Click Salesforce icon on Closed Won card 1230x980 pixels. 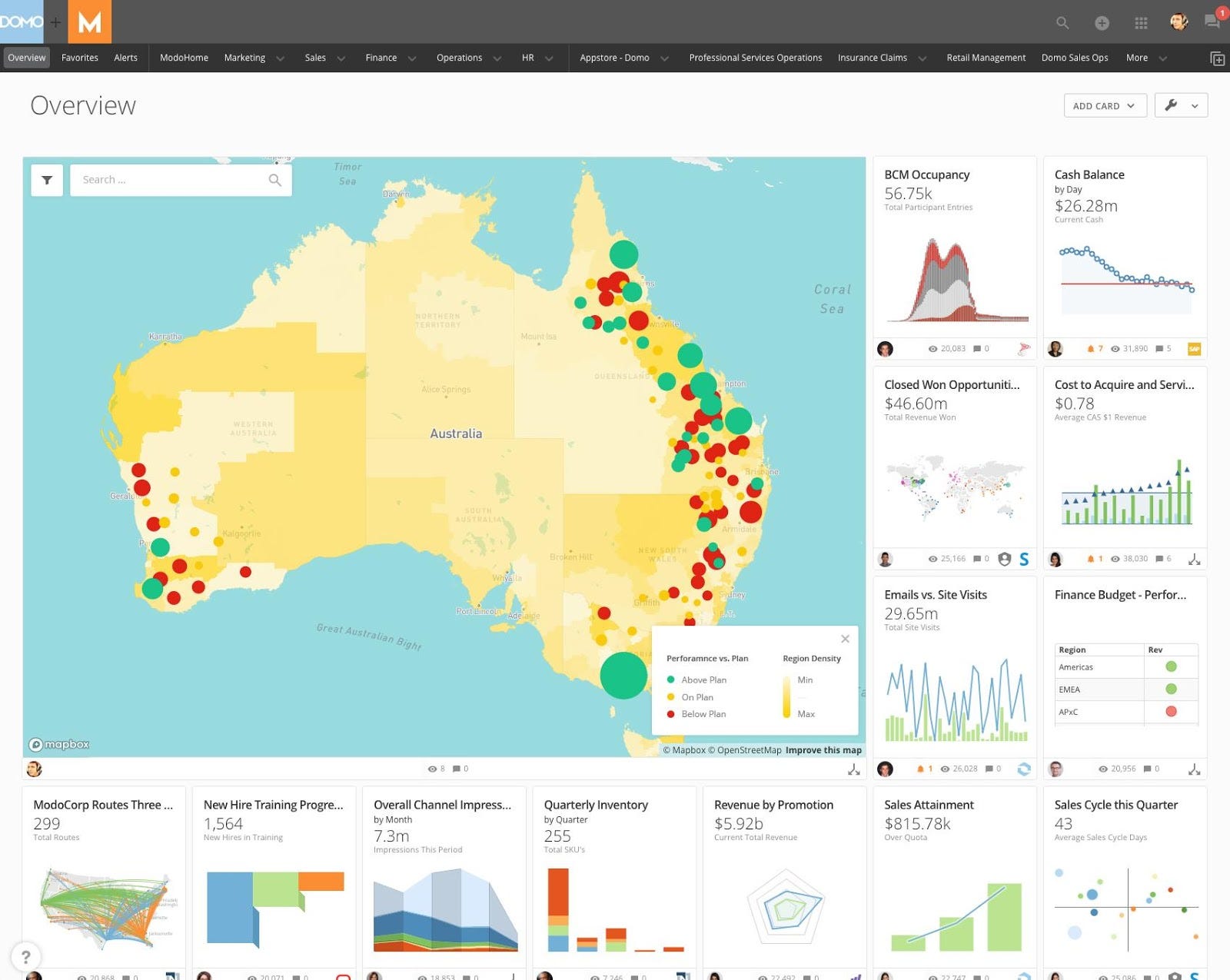[x=1024, y=559]
